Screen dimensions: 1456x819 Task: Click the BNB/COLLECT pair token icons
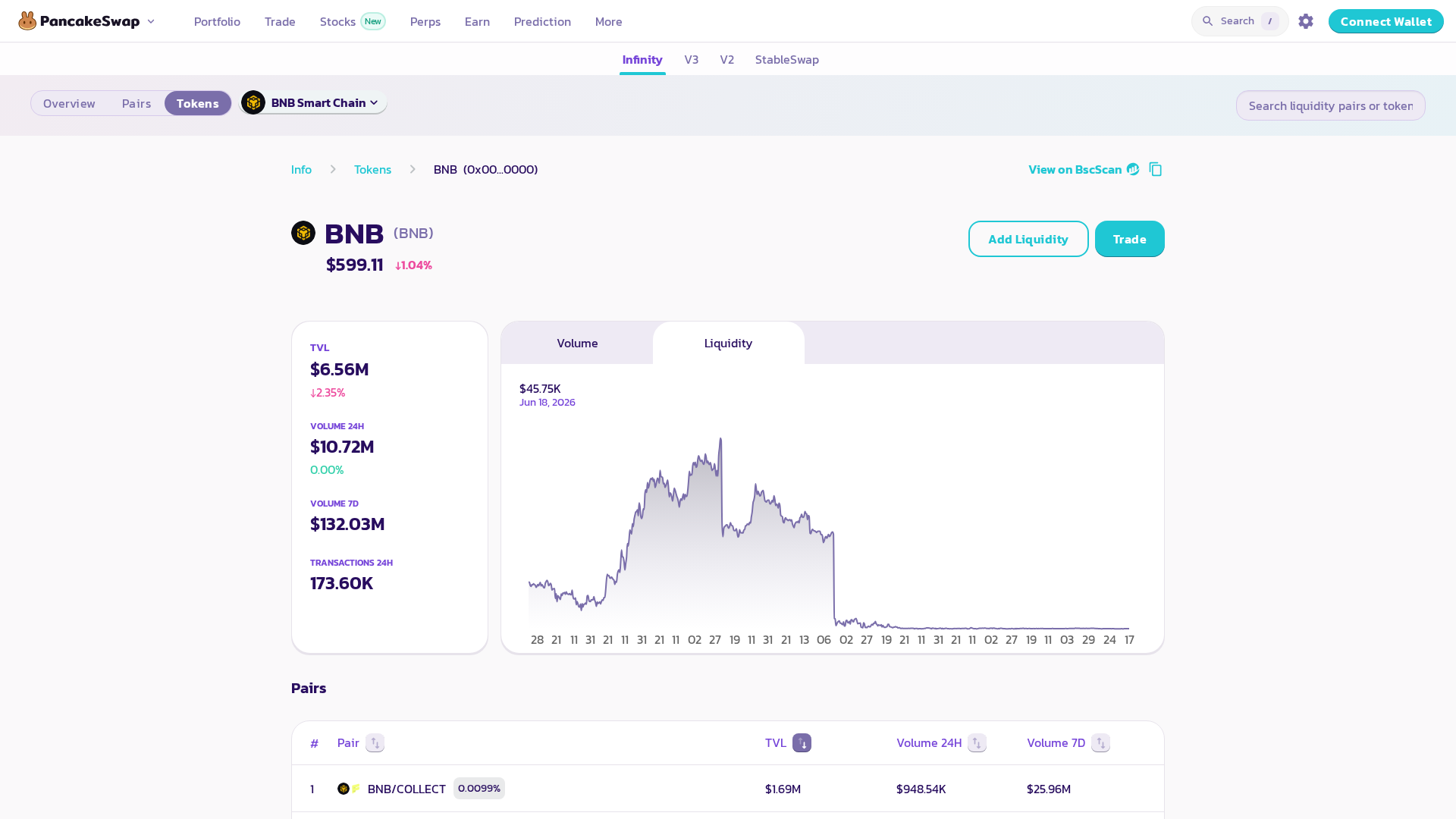click(x=349, y=789)
